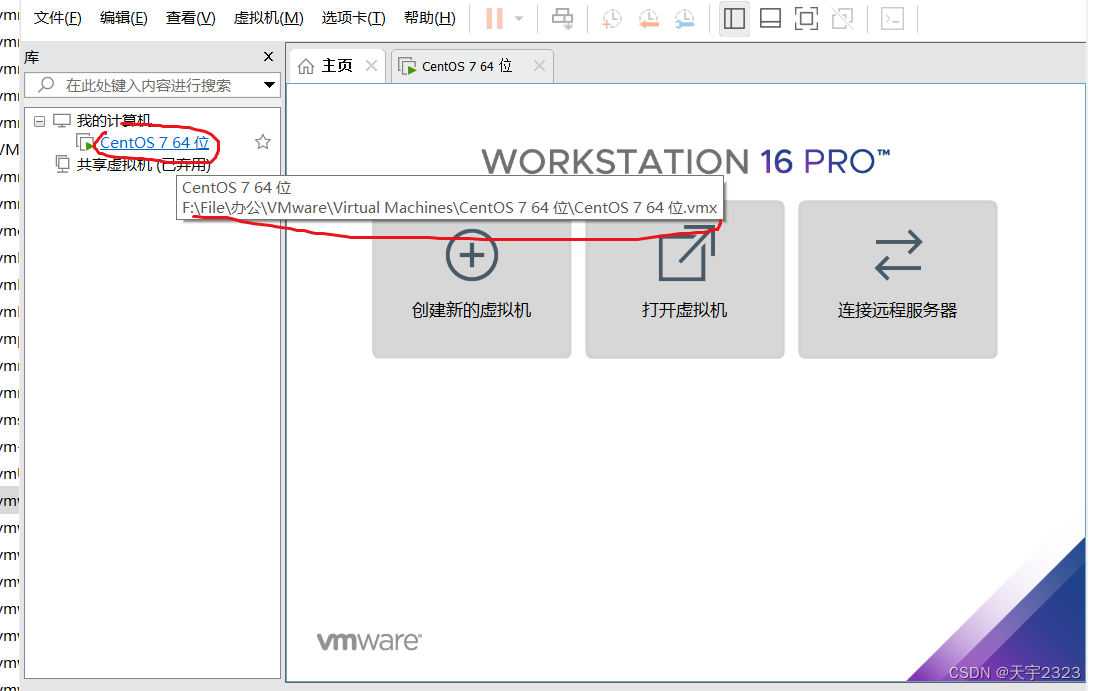Click the enter full screen icon
Viewport: 1096px width, 691px height.
click(x=807, y=19)
